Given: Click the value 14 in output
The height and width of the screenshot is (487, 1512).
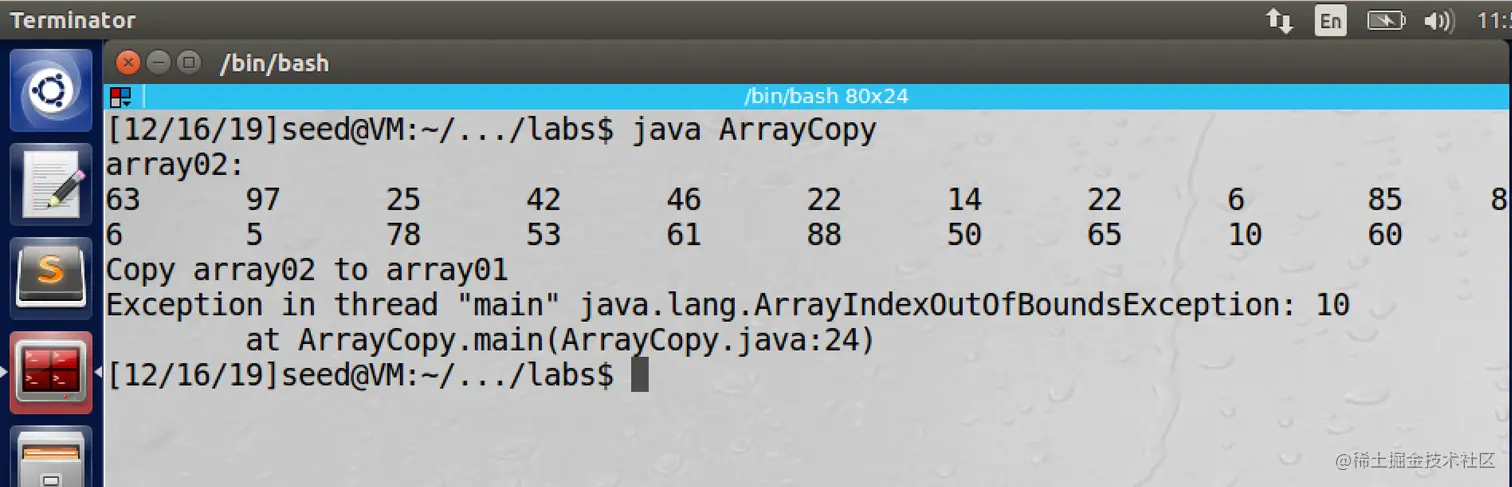Looking at the screenshot, I should pyautogui.click(x=964, y=200).
